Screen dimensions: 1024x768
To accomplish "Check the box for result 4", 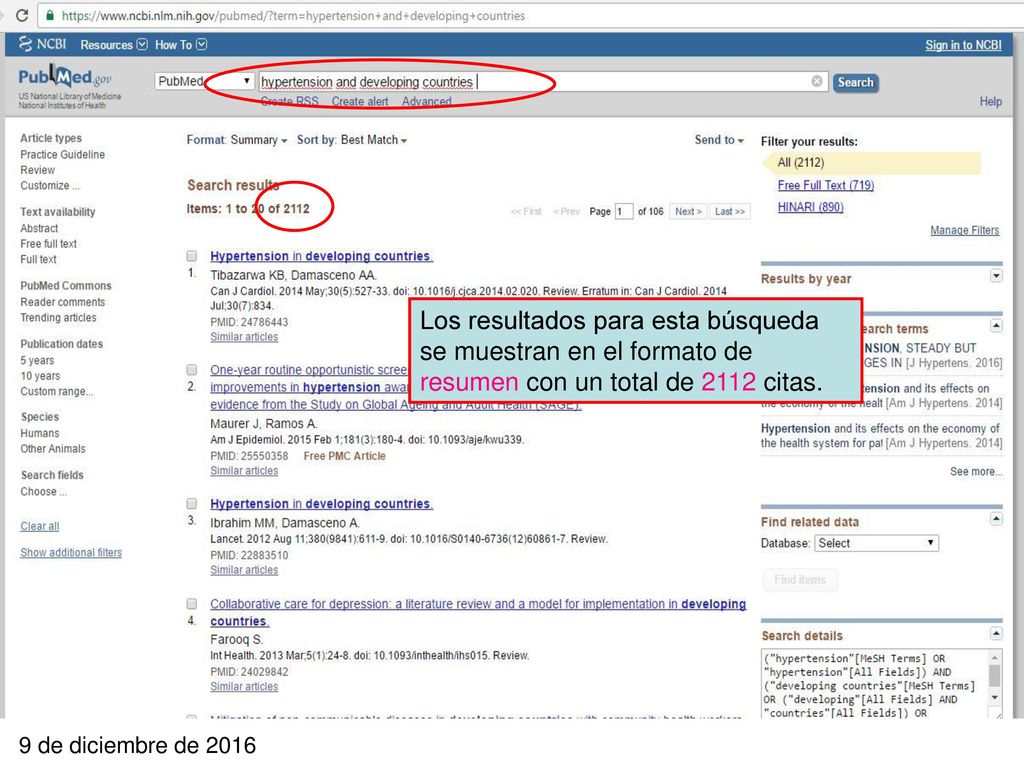I will (192, 603).
